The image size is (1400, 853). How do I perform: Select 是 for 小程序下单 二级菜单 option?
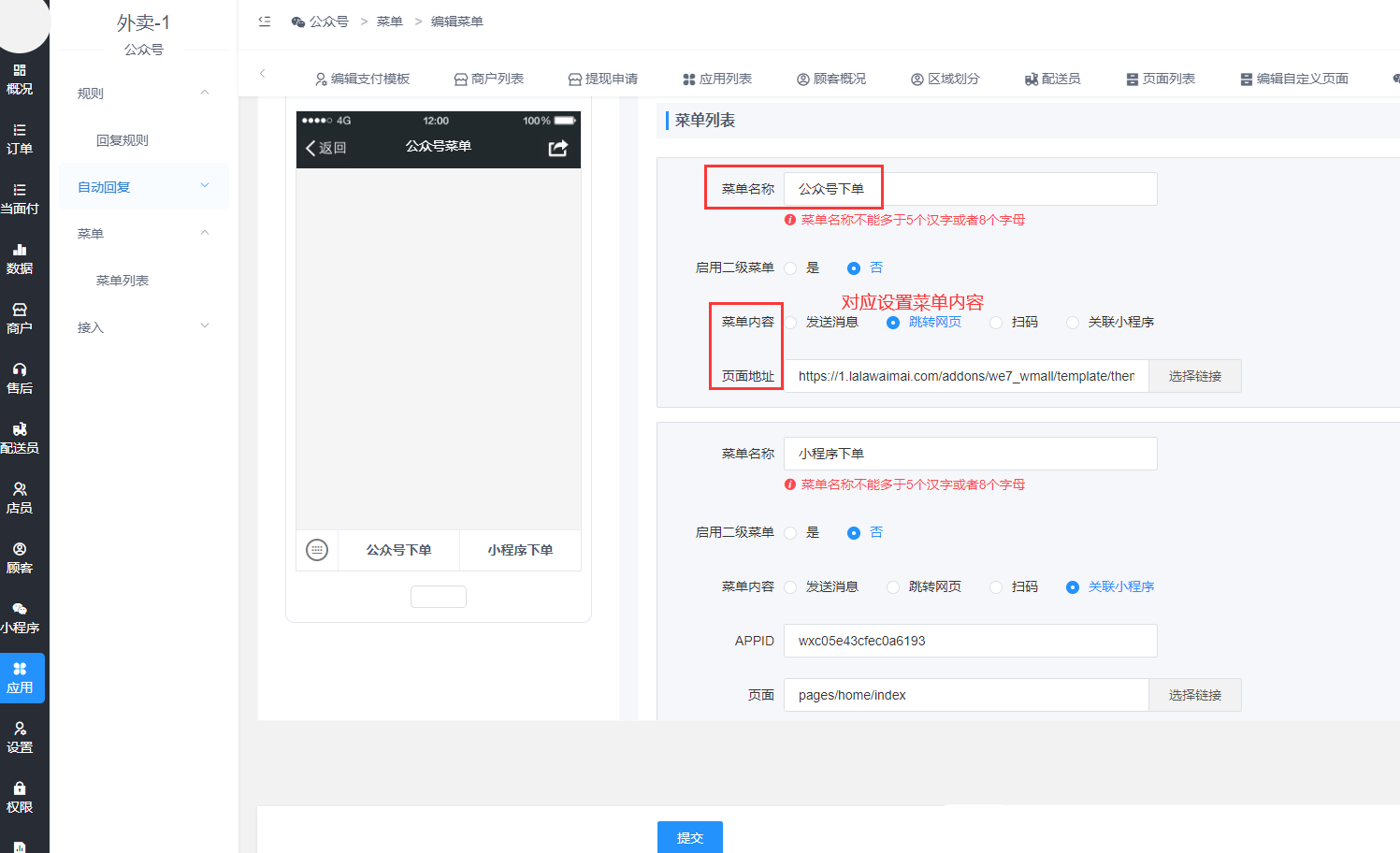(790, 533)
